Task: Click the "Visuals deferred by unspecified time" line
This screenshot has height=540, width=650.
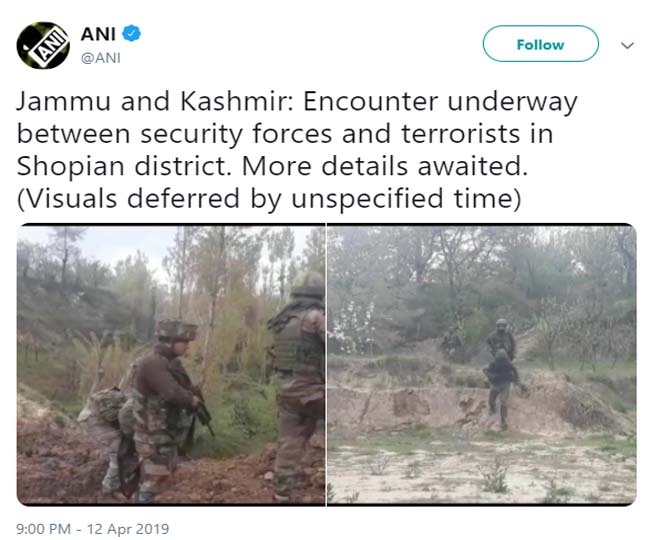Action: point(269,199)
